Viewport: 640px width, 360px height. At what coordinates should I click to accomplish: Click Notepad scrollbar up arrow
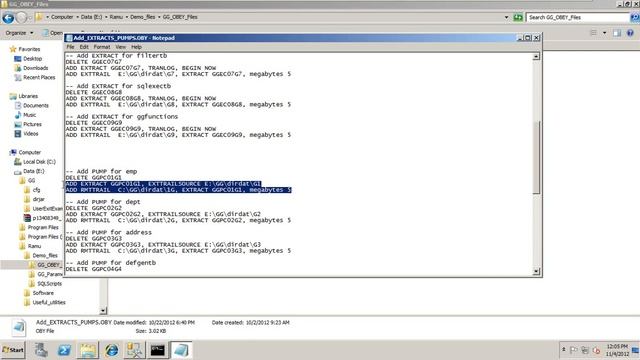tap(536, 56)
